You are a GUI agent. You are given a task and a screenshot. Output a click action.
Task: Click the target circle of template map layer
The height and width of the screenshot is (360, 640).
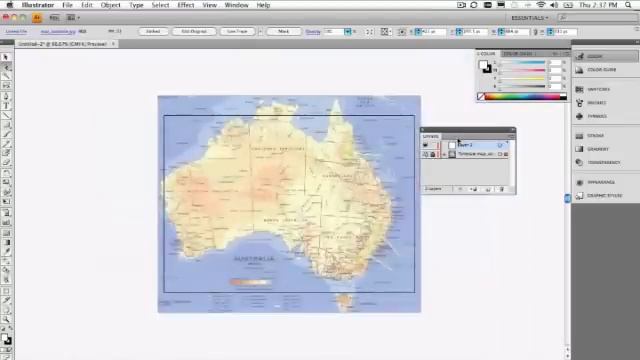[500, 154]
